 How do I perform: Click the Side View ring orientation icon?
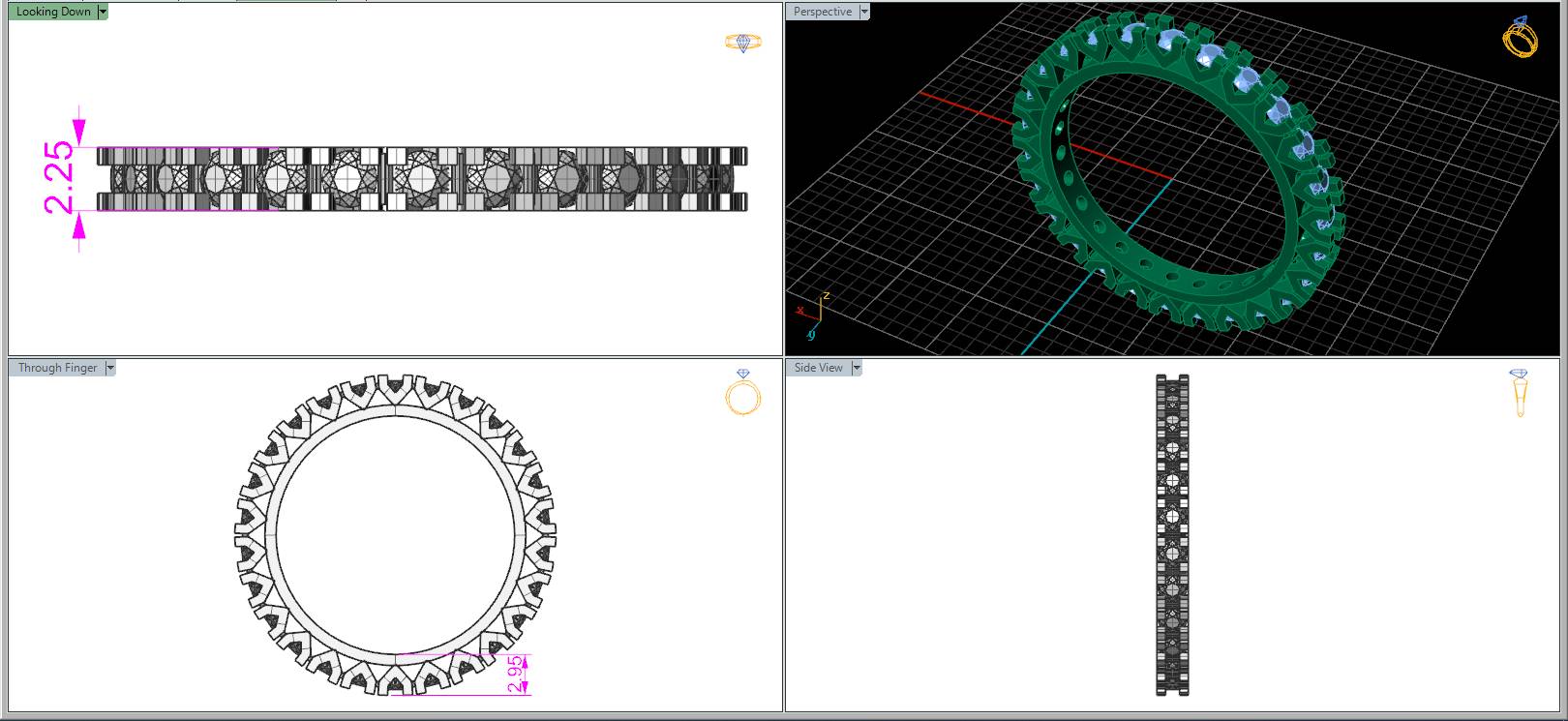pyautogui.click(x=1519, y=392)
